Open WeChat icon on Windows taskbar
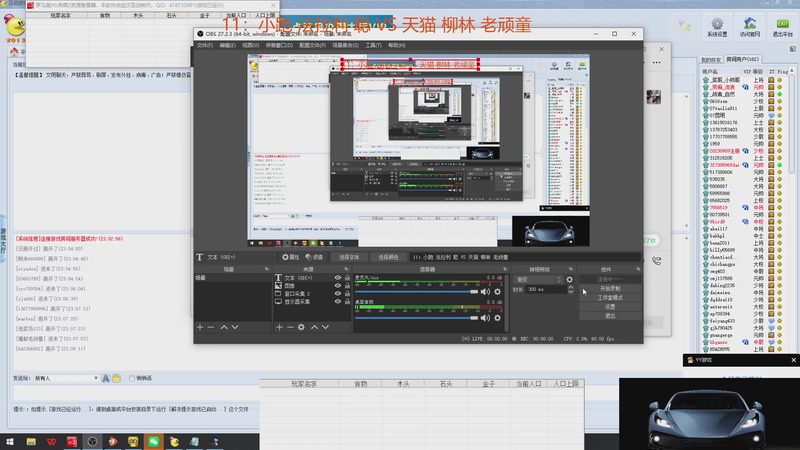The width and height of the screenshot is (800, 450). [x=154, y=442]
